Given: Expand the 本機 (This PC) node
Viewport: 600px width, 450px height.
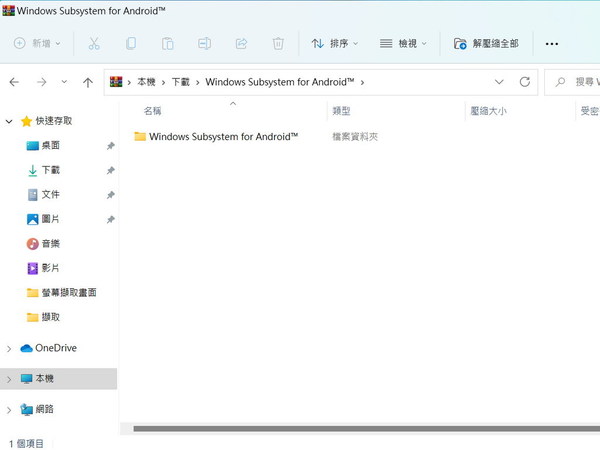Looking at the screenshot, I should coord(9,379).
